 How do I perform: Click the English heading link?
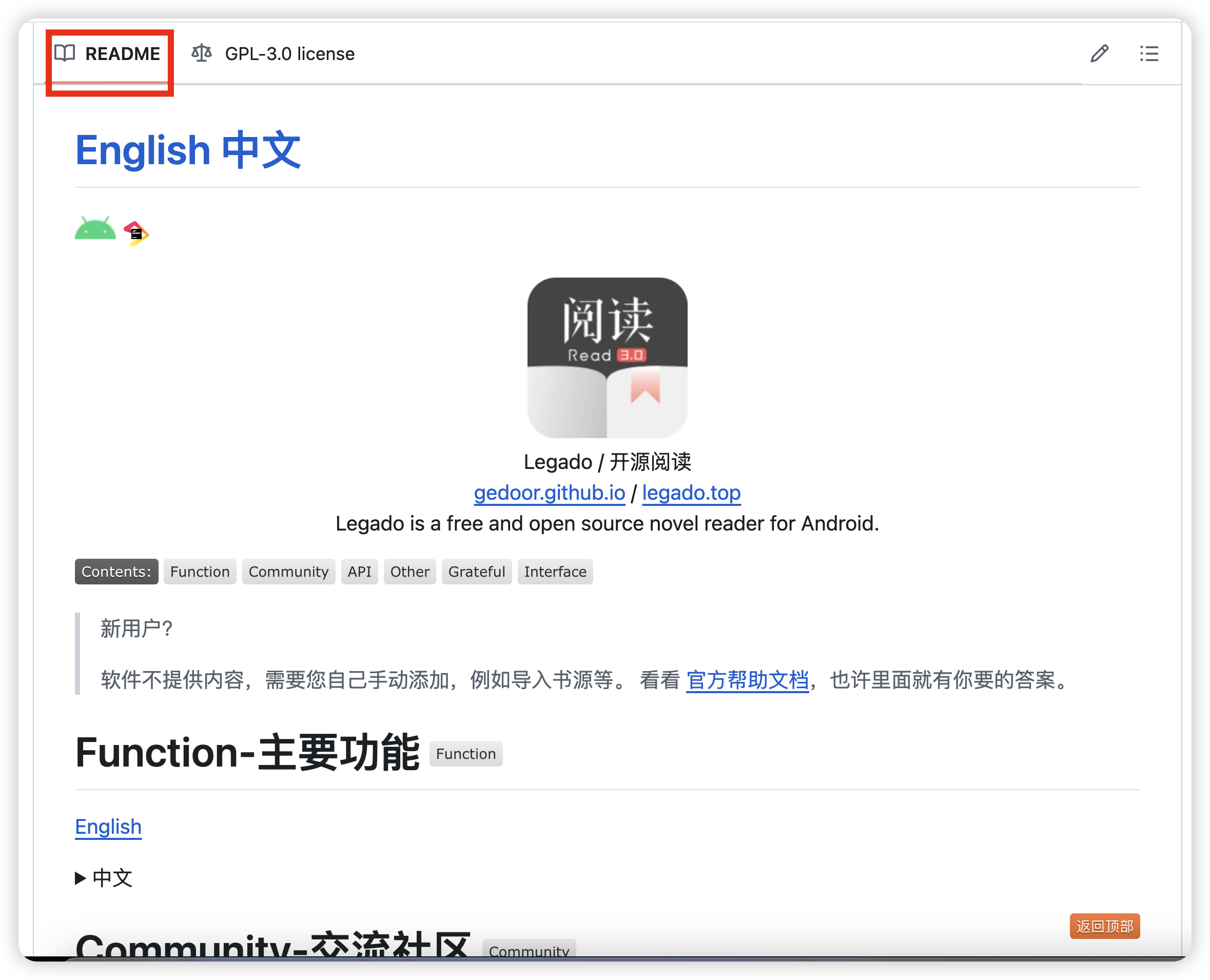click(x=143, y=150)
